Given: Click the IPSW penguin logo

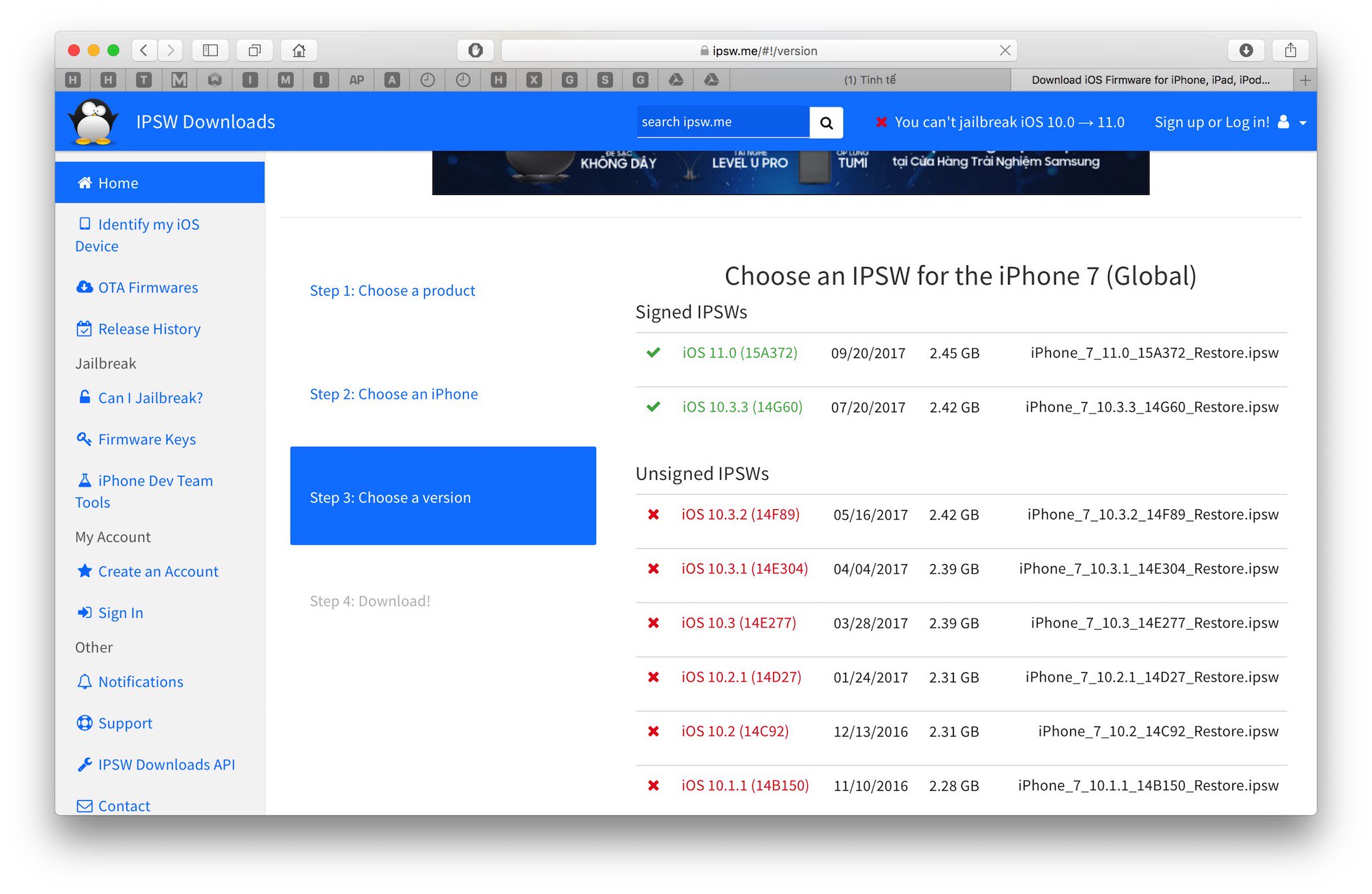Looking at the screenshot, I should [x=94, y=121].
